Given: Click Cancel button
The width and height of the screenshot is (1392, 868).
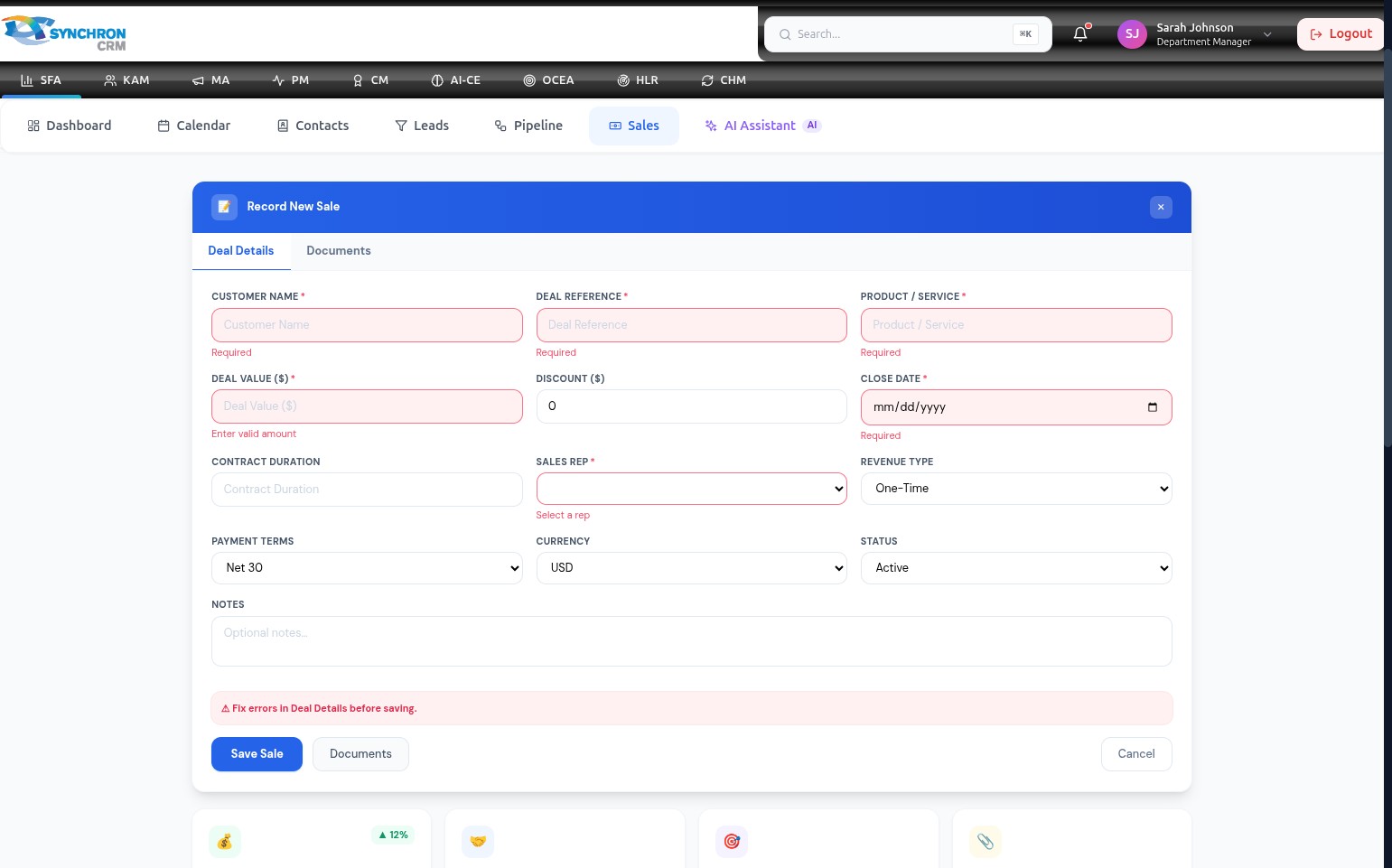Looking at the screenshot, I should [1136, 754].
